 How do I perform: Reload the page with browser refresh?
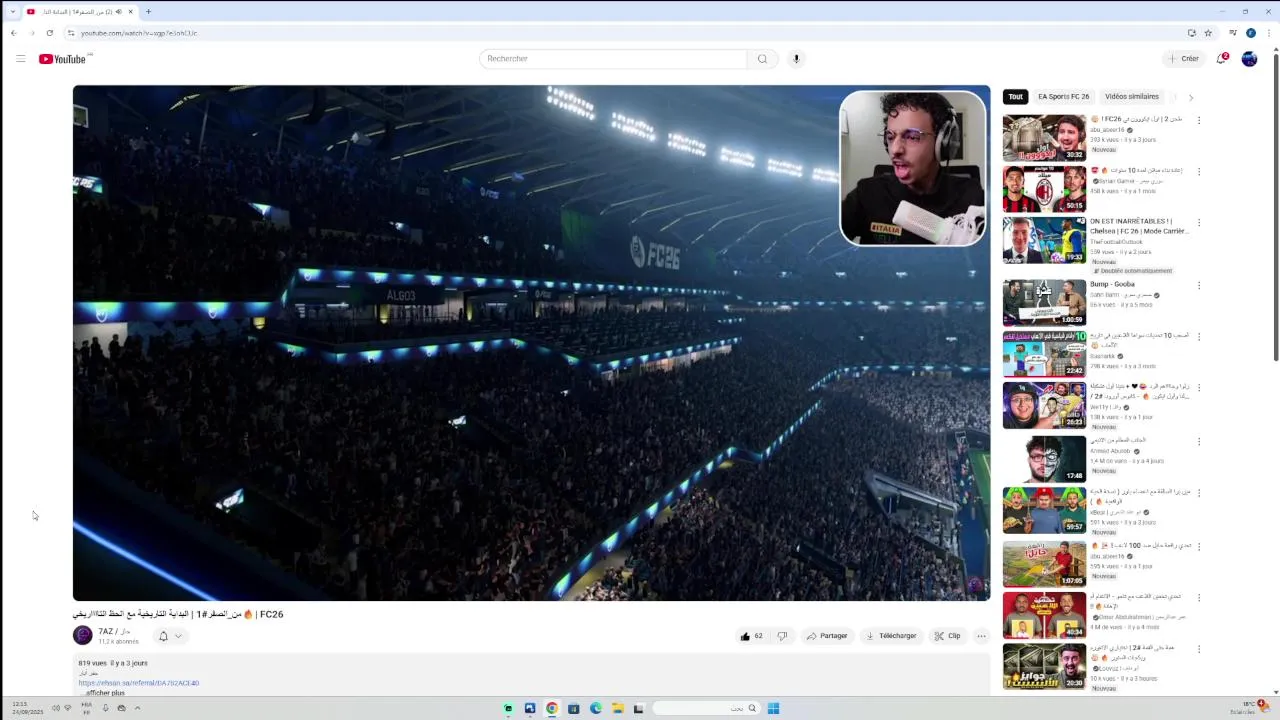(49, 33)
